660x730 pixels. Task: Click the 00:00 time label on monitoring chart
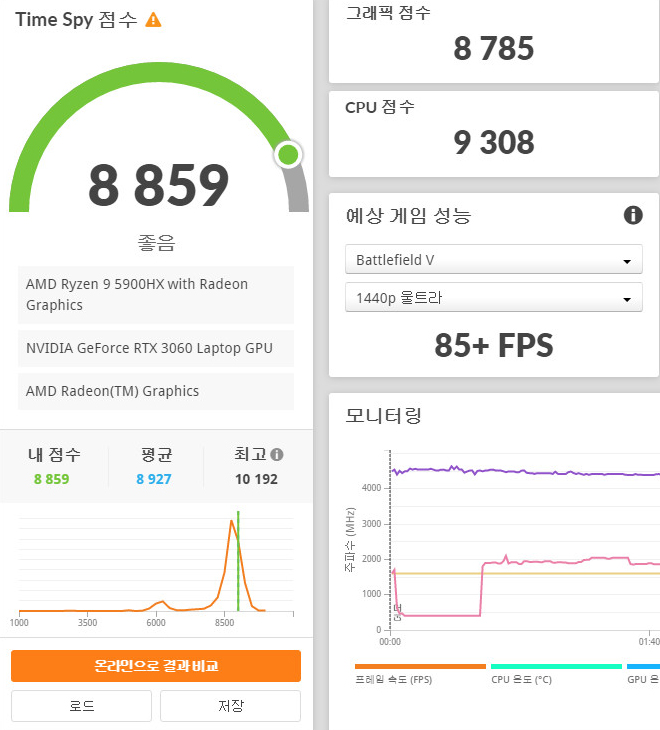(390, 642)
